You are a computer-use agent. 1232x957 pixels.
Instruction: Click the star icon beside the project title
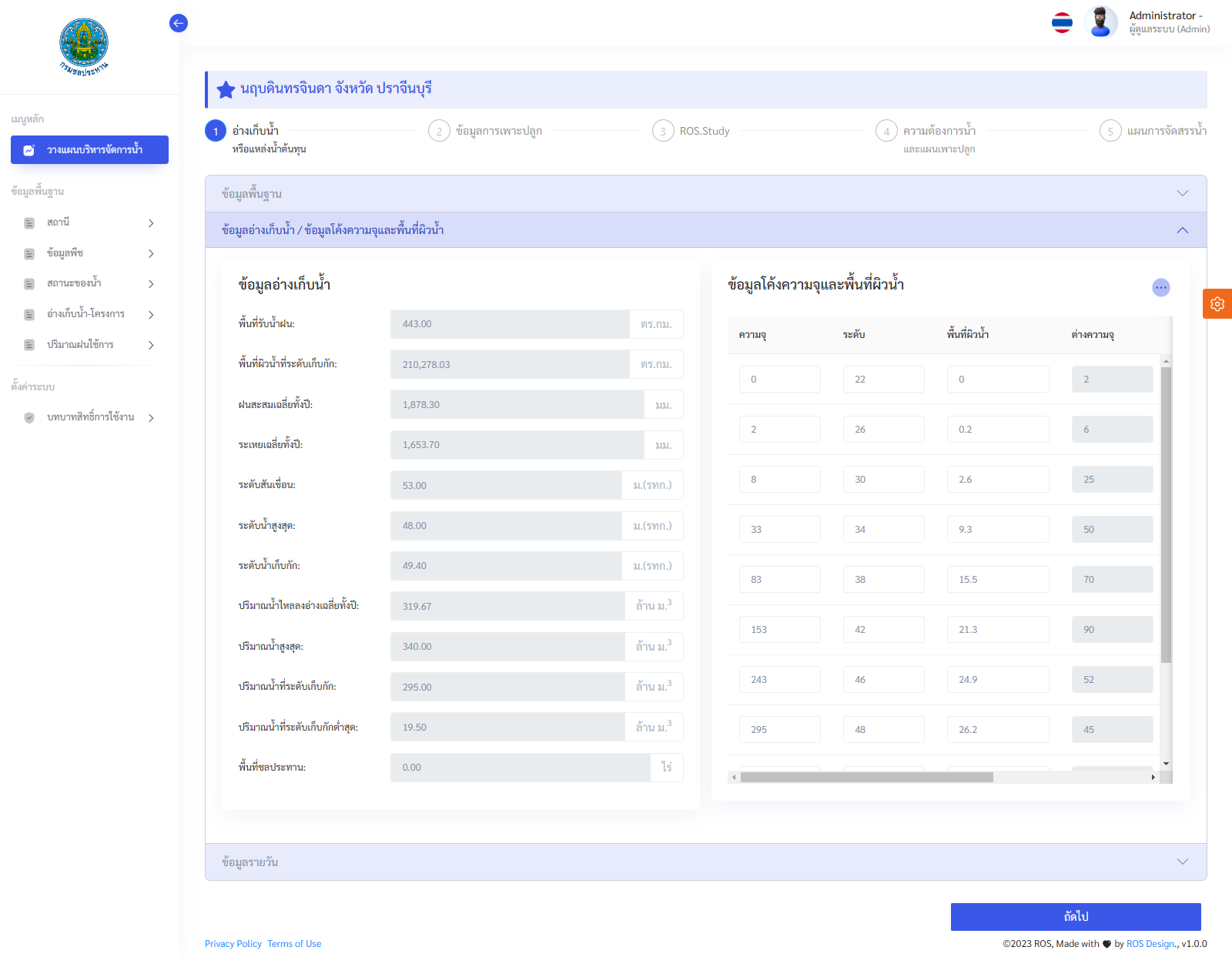point(226,90)
